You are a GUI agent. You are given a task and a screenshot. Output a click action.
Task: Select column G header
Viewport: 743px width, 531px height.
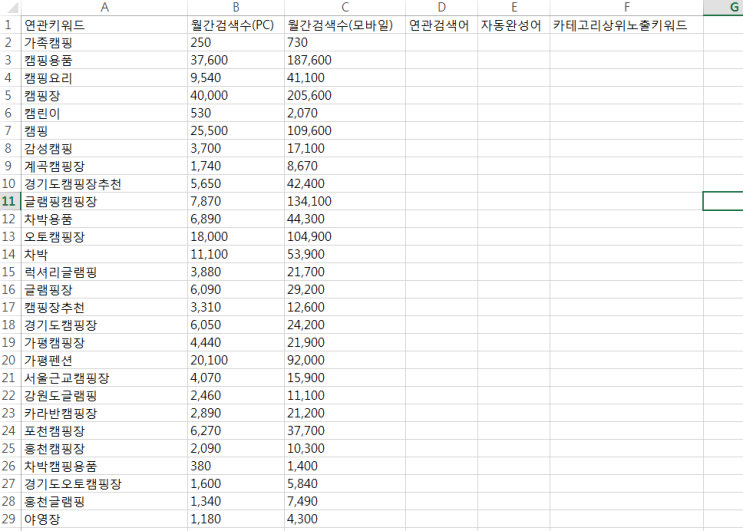[723, 7]
